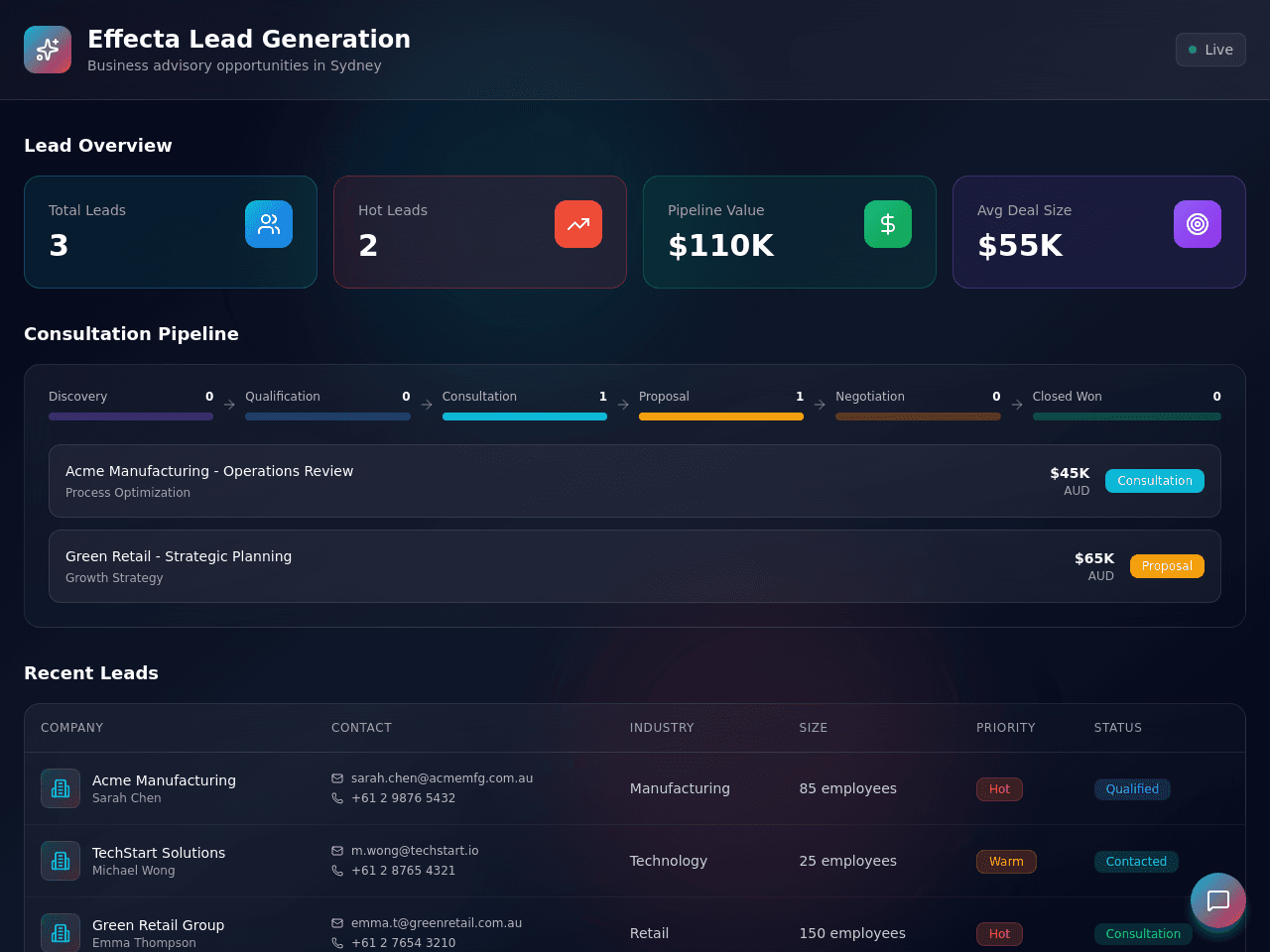Image resolution: width=1270 pixels, height=952 pixels.
Task: Click the Acme Manufacturing building icon
Action: (61, 788)
